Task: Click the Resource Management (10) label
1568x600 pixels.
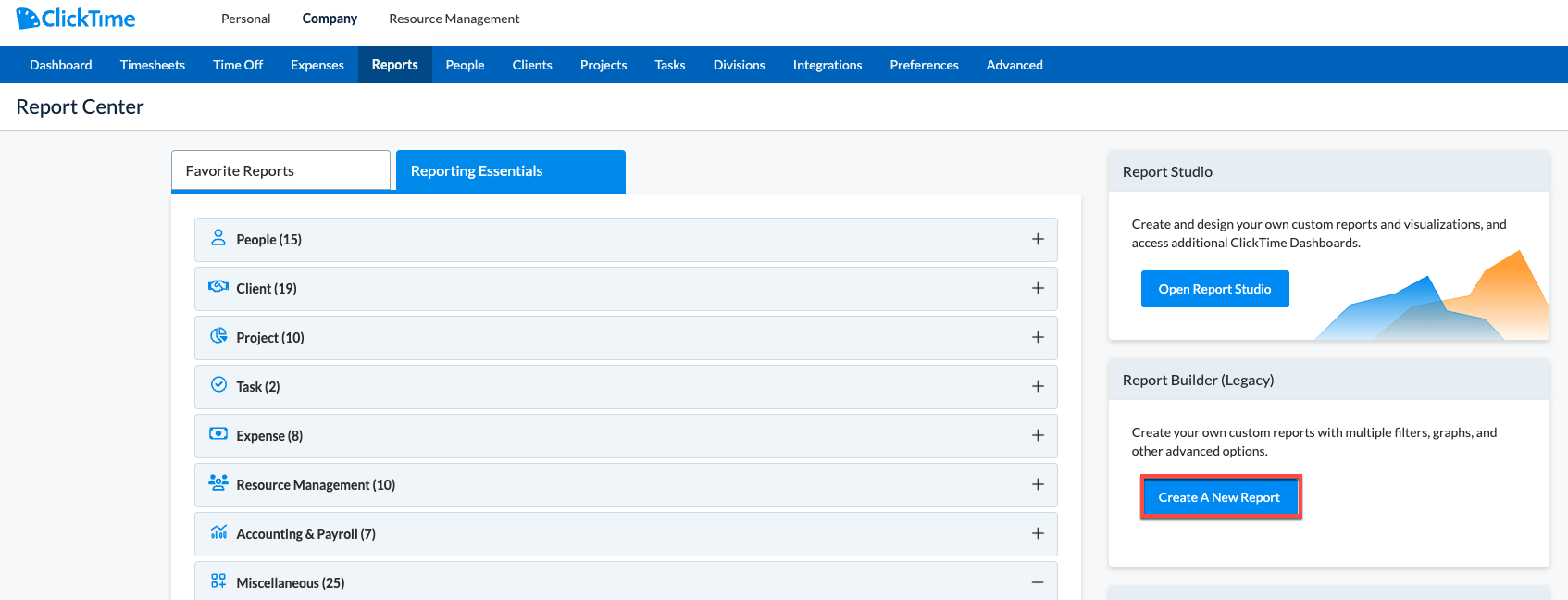Action: pyautogui.click(x=316, y=485)
